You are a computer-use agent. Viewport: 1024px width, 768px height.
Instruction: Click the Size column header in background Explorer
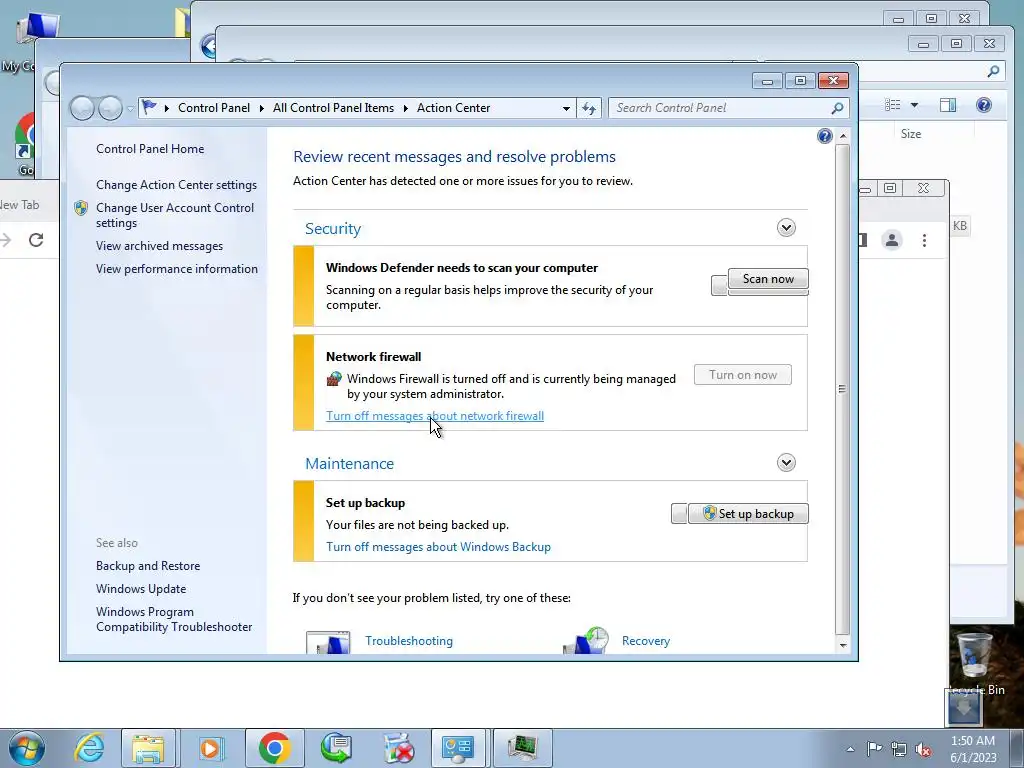point(910,134)
